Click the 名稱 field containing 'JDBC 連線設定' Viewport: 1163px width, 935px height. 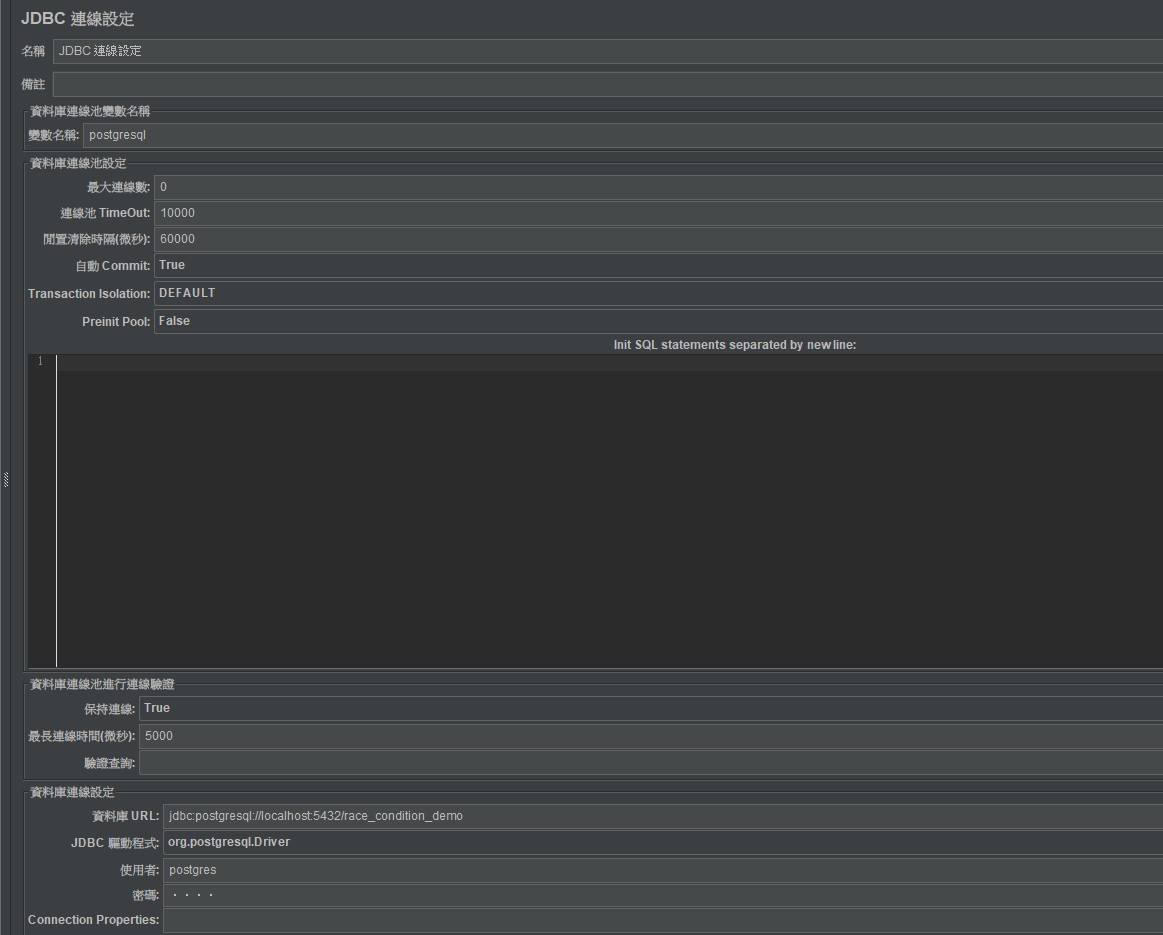point(600,51)
